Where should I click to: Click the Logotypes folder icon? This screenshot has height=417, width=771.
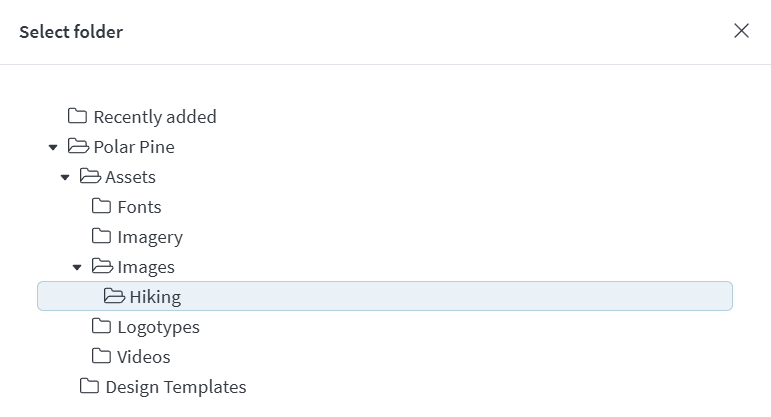pos(101,326)
